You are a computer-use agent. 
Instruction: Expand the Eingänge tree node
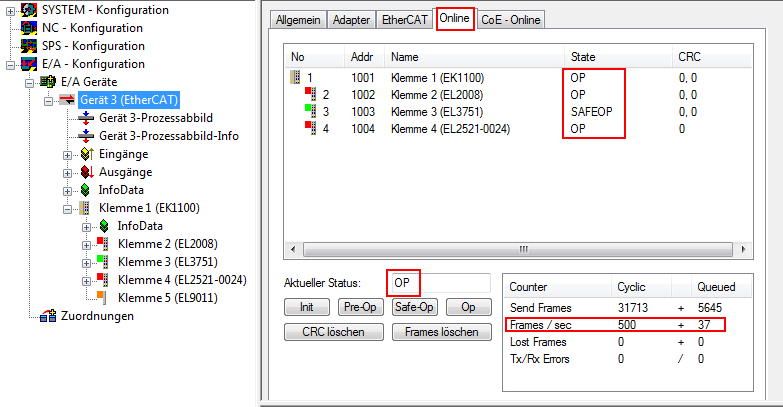pos(68,154)
